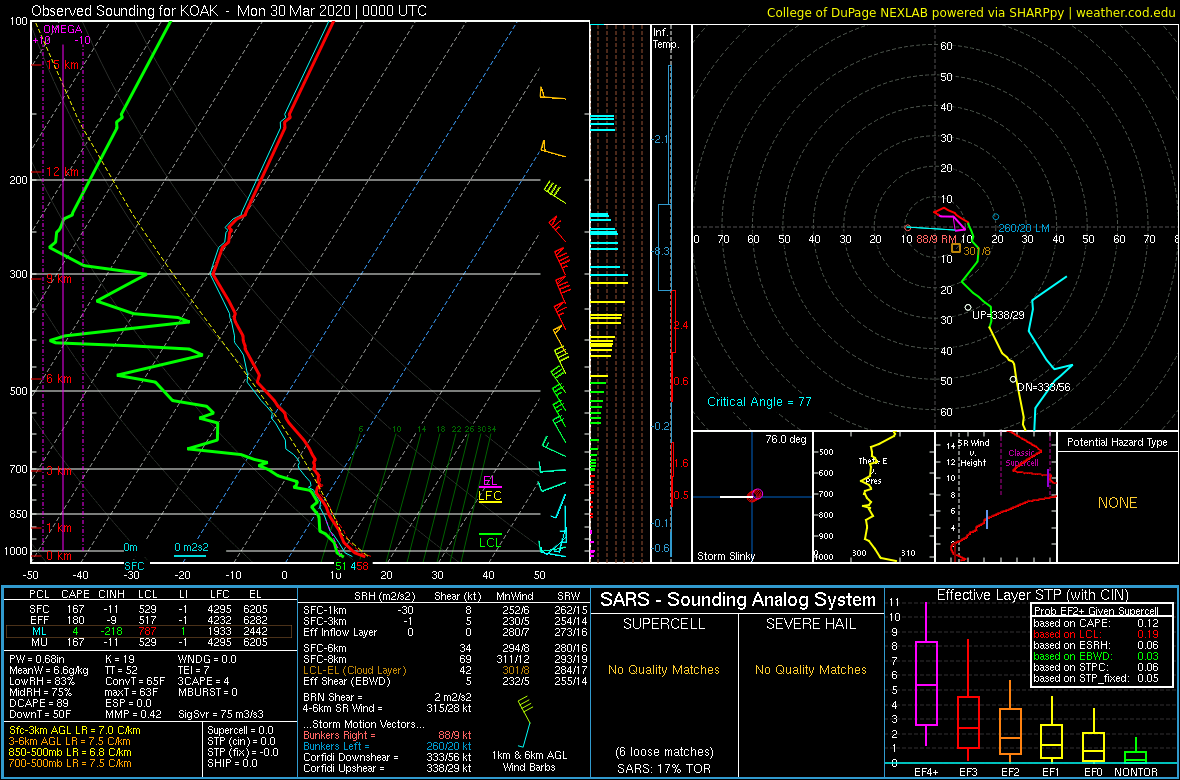The image size is (1180, 780).
Task: Click the 'Bunkers Right = 88/9 kt' line
Action: click(x=386, y=735)
